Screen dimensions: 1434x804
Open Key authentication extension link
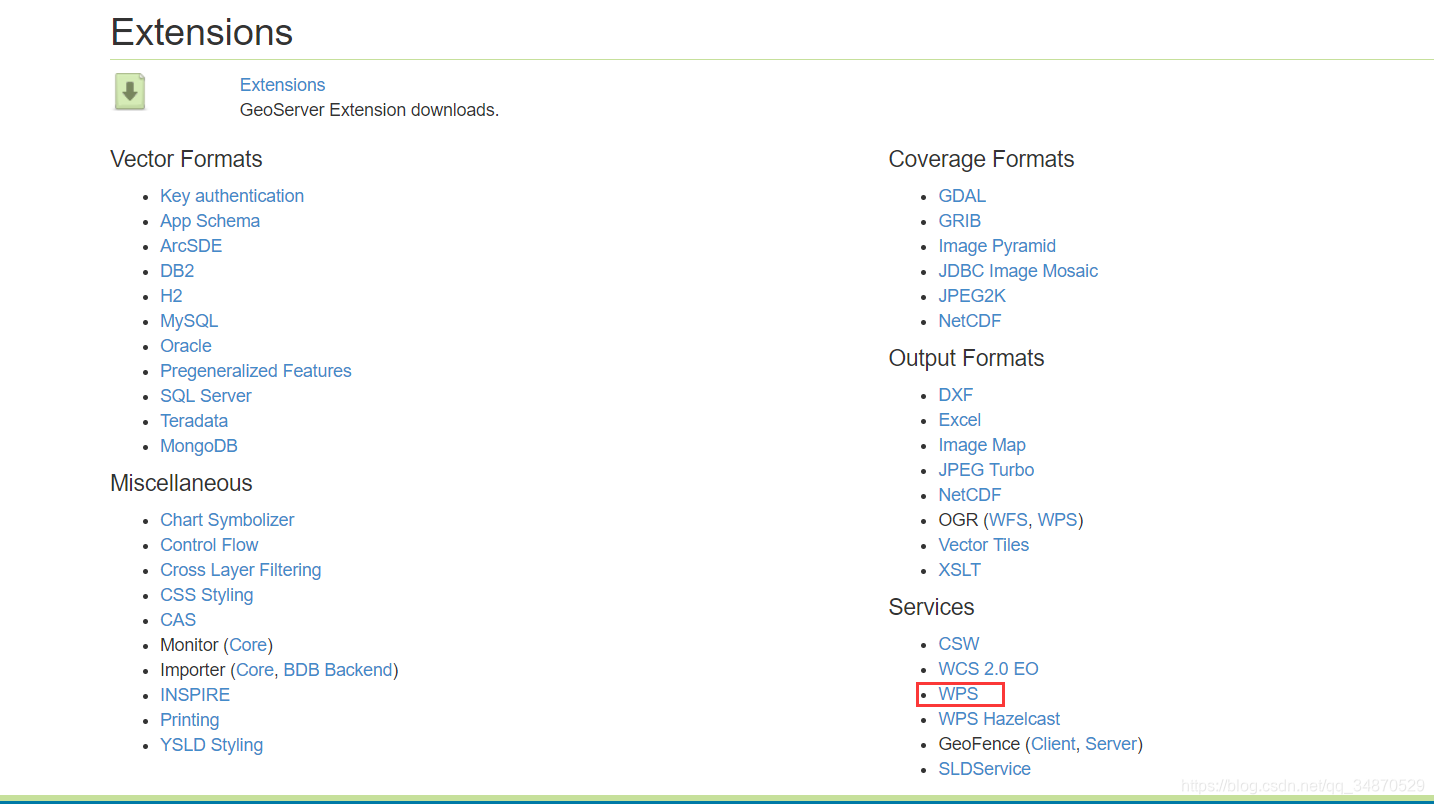[x=232, y=196]
